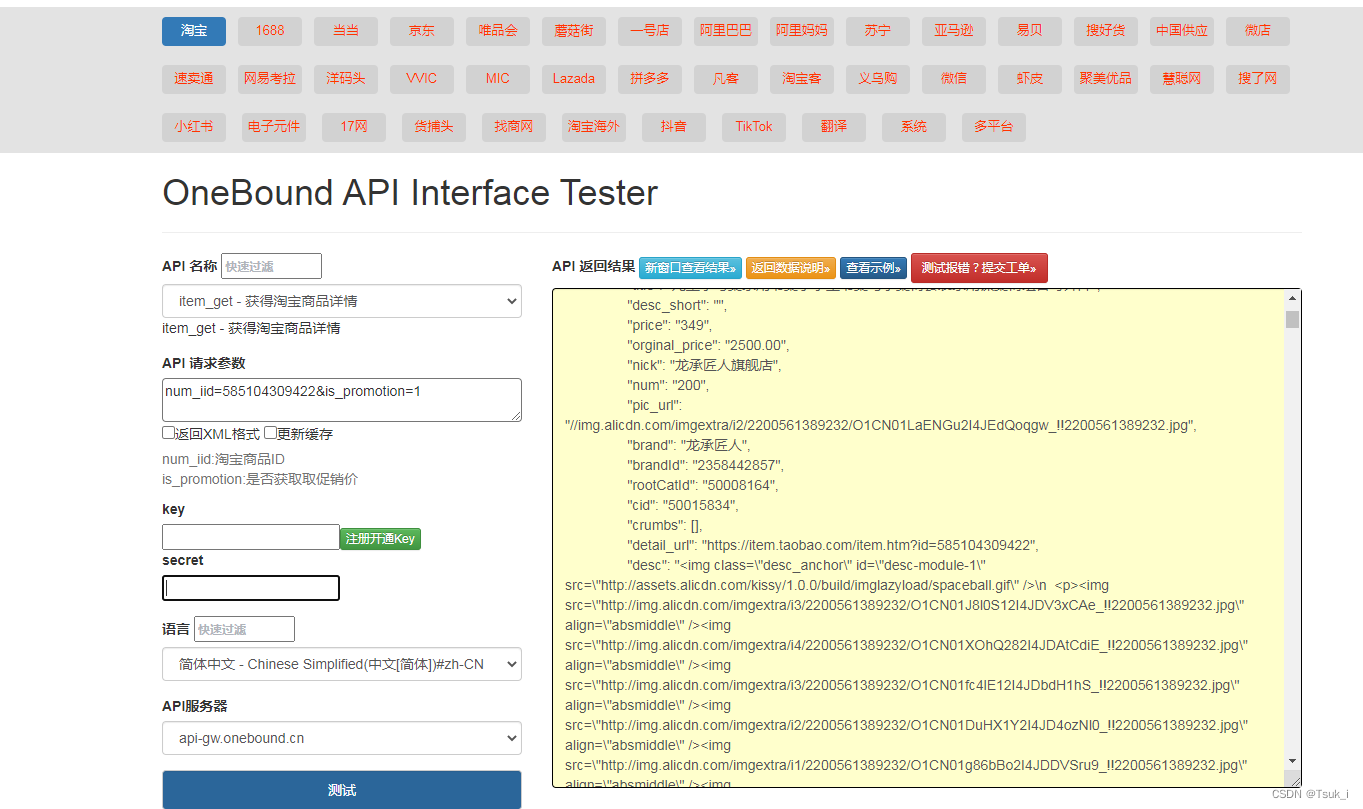This screenshot has height=809, width=1363.
Task: Open results via 新窗口查看结果 button
Action: point(690,268)
